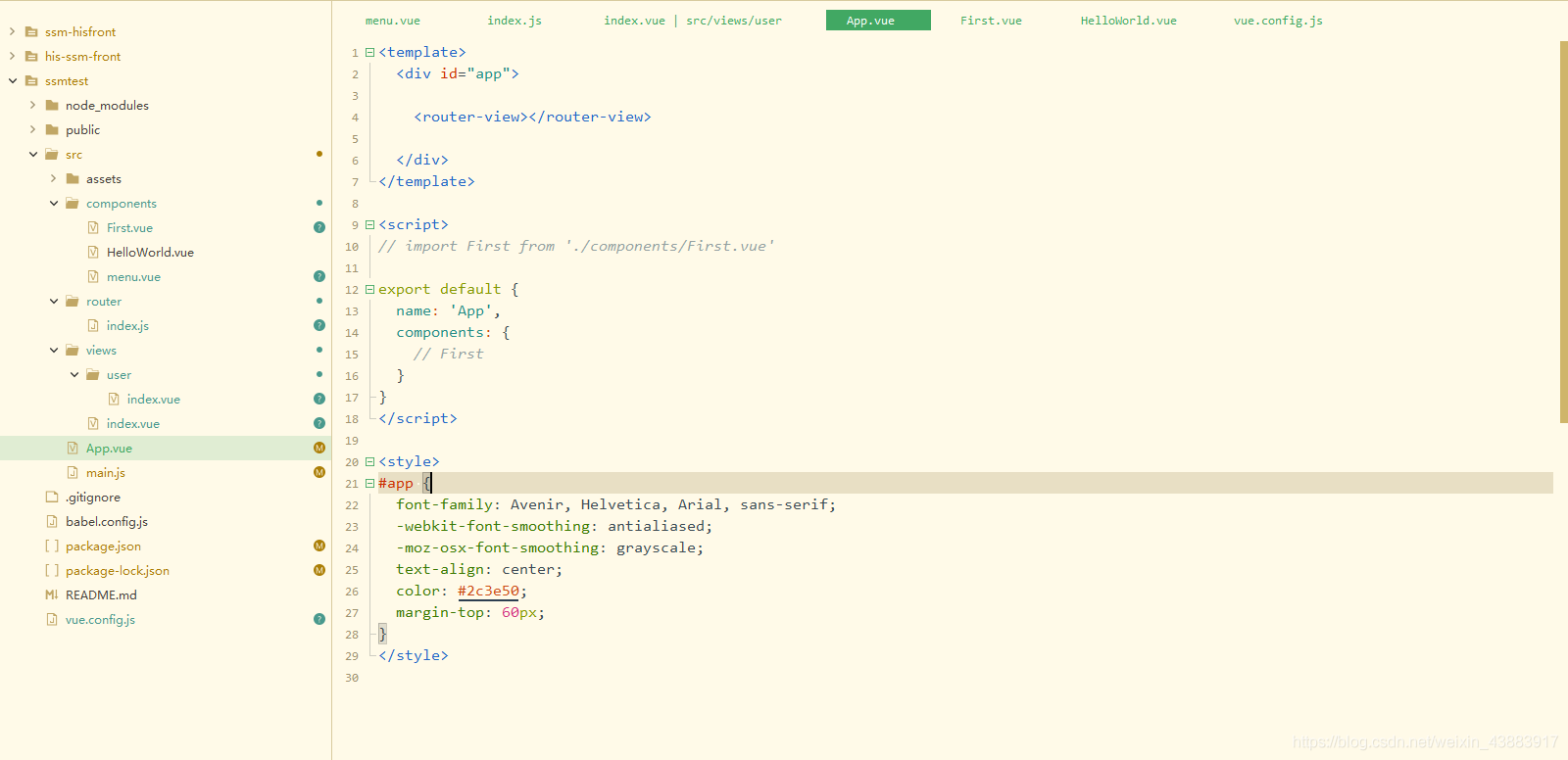This screenshot has height=760, width=1568.
Task: Collapse the components folder chevron
Action: tap(54, 204)
